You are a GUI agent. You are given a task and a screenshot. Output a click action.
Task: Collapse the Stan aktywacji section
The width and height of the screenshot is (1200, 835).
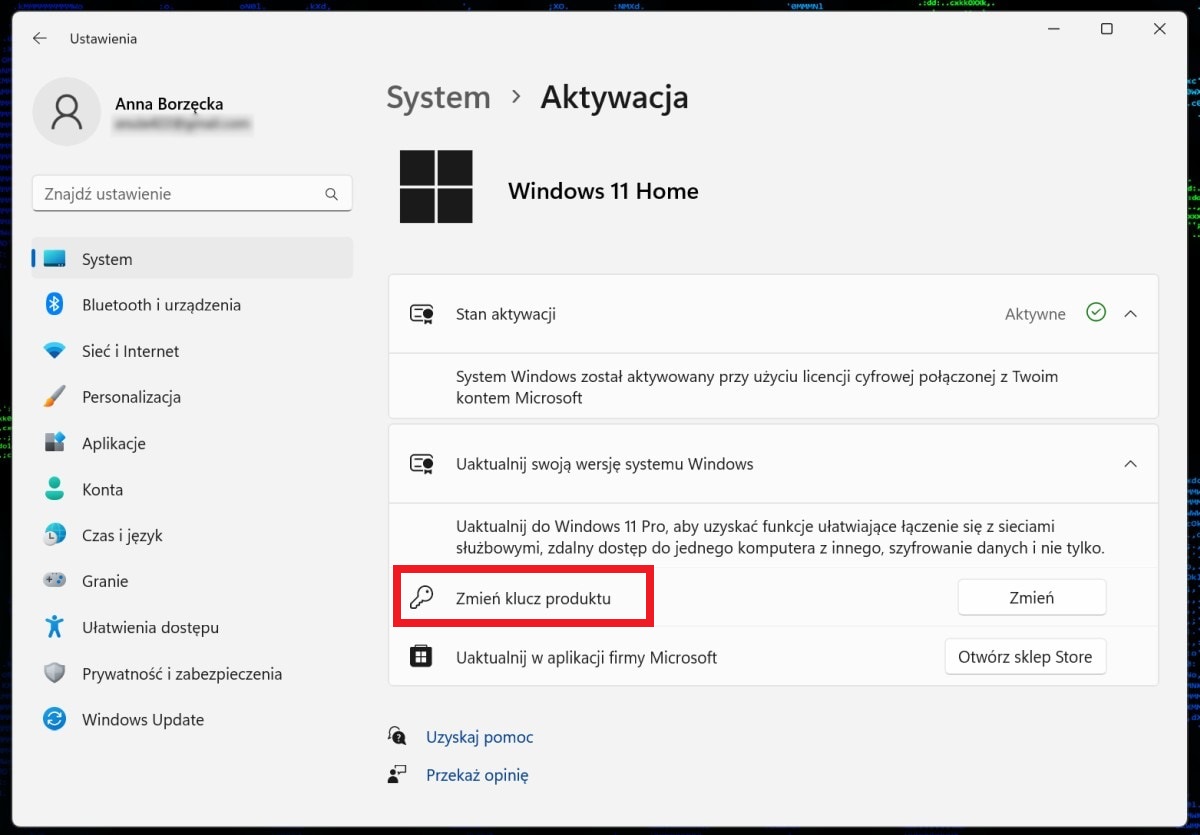coord(1130,314)
